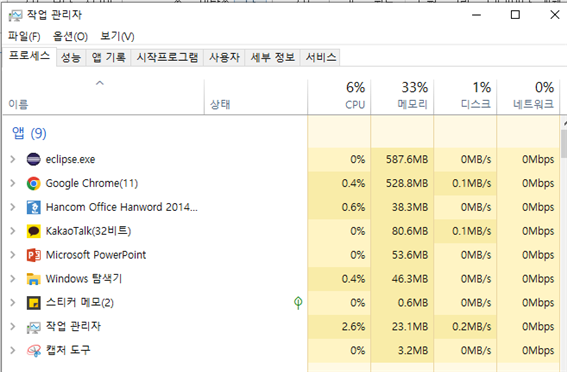The image size is (567, 376).
Task: Switch to the 성능 tab
Action: pyautogui.click(x=71, y=57)
